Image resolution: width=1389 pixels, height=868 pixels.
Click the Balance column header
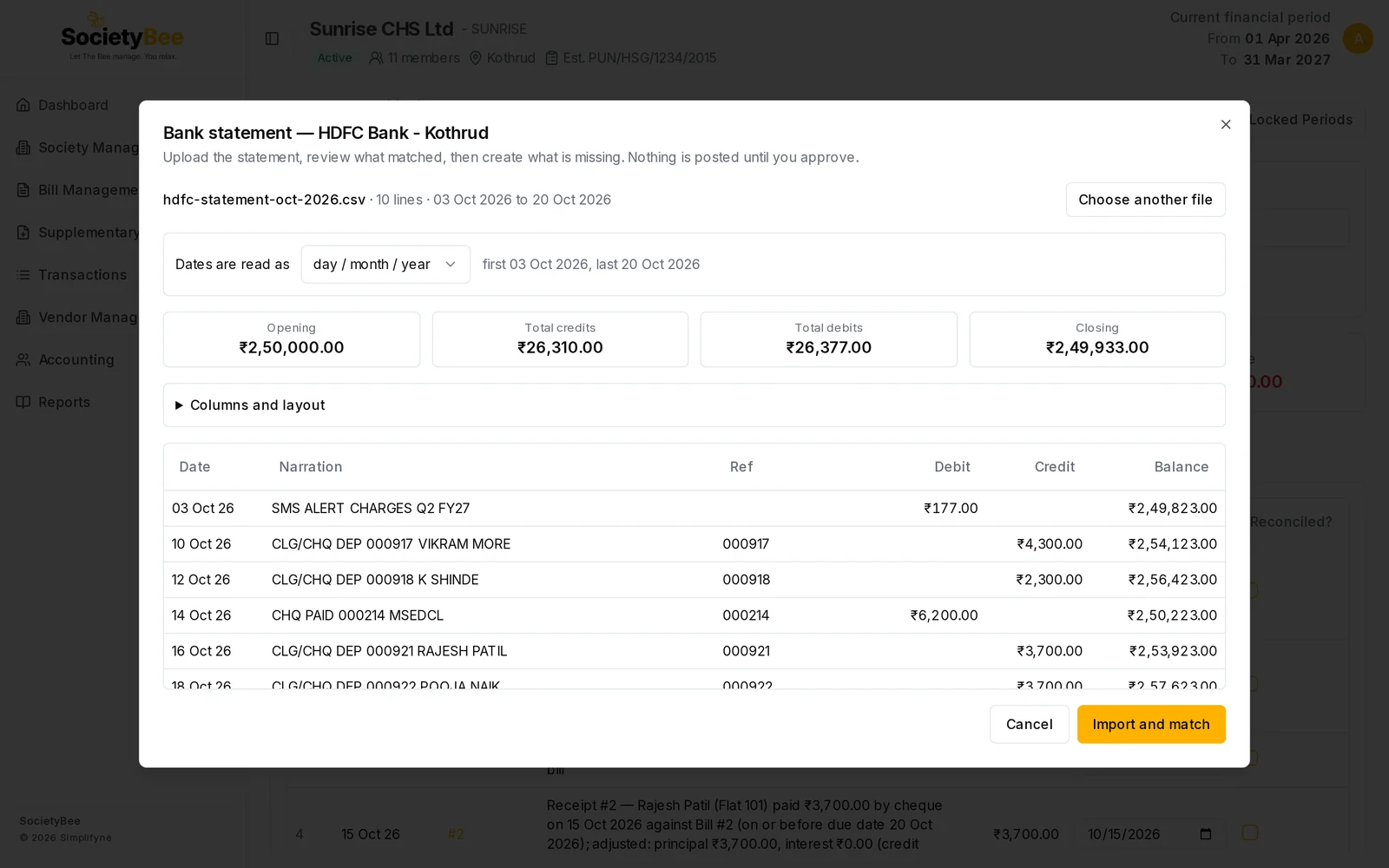pyautogui.click(x=1182, y=467)
